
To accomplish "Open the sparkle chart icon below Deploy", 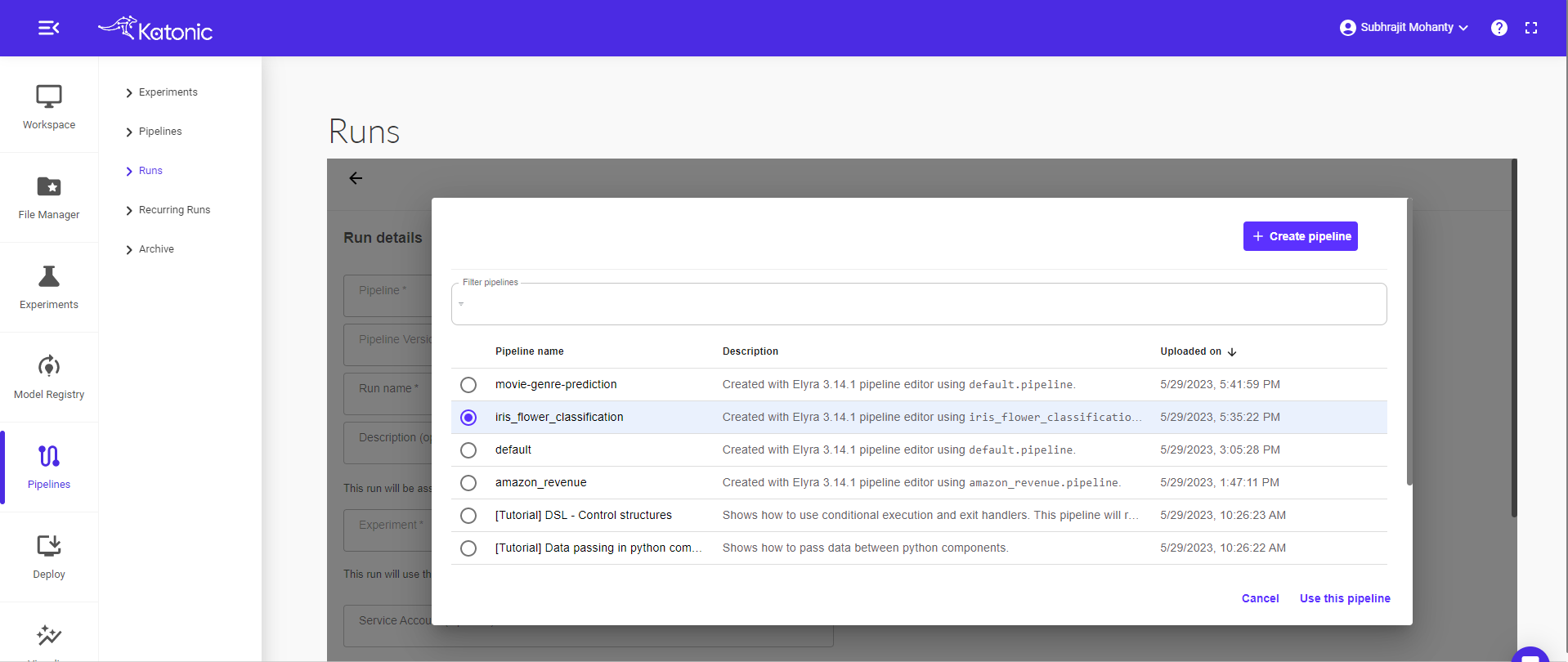I will pyautogui.click(x=49, y=635).
